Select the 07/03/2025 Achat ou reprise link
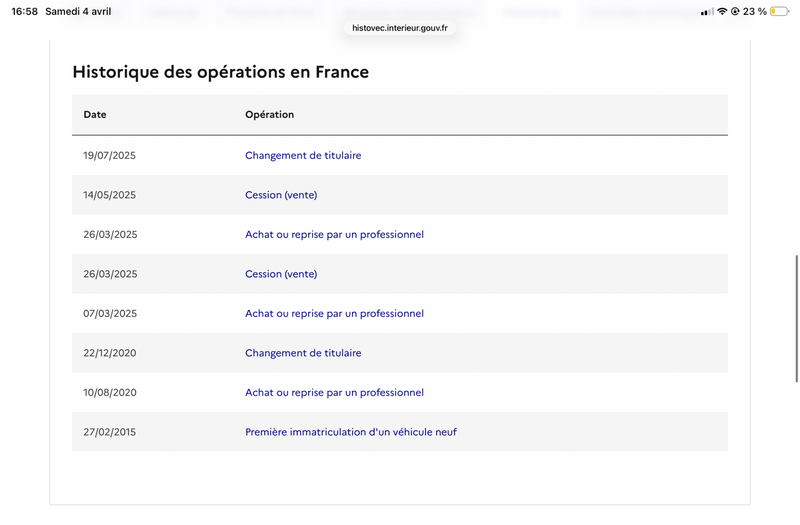This screenshot has height=525, width=800. click(334, 314)
